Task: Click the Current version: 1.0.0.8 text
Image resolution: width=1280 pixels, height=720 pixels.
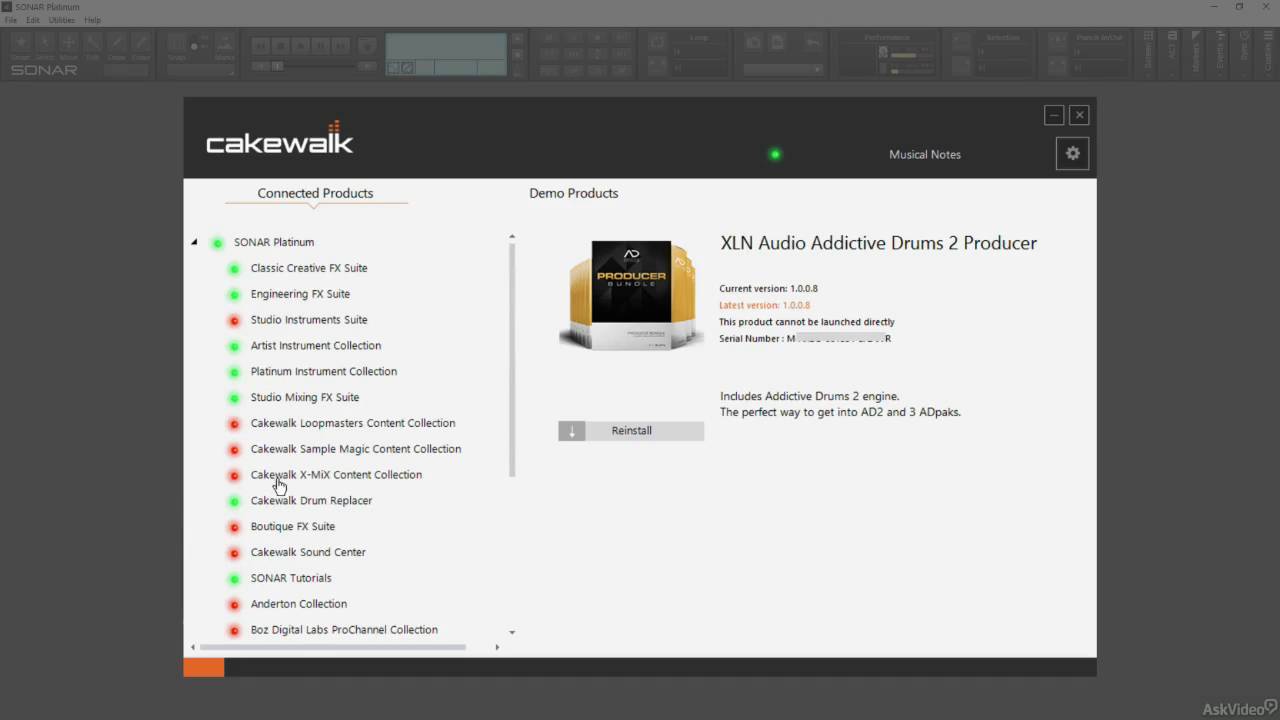Action: click(768, 288)
